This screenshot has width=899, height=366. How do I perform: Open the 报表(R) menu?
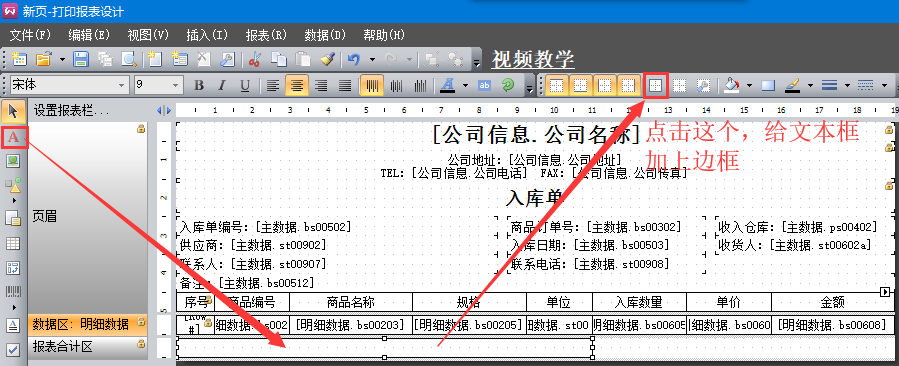[265, 34]
